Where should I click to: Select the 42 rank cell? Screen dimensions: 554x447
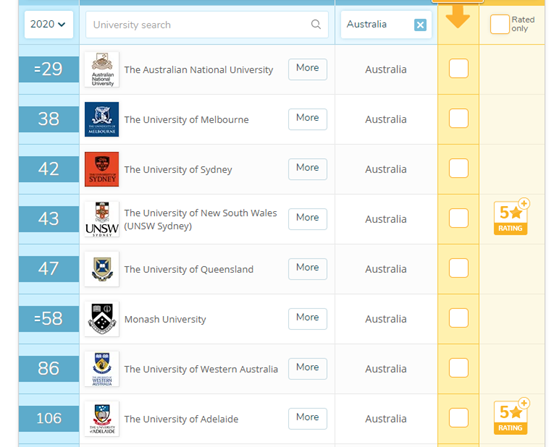tap(49, 169)
